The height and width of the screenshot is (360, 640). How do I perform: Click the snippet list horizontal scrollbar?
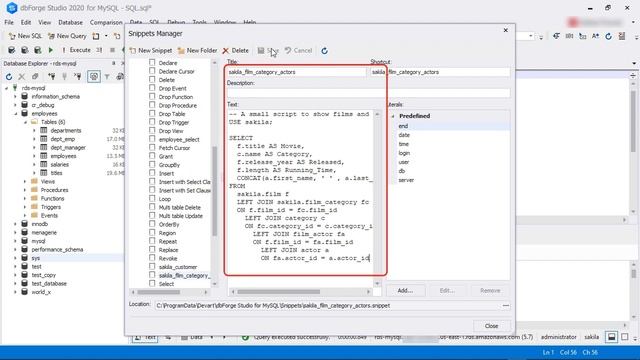point(158,292)
